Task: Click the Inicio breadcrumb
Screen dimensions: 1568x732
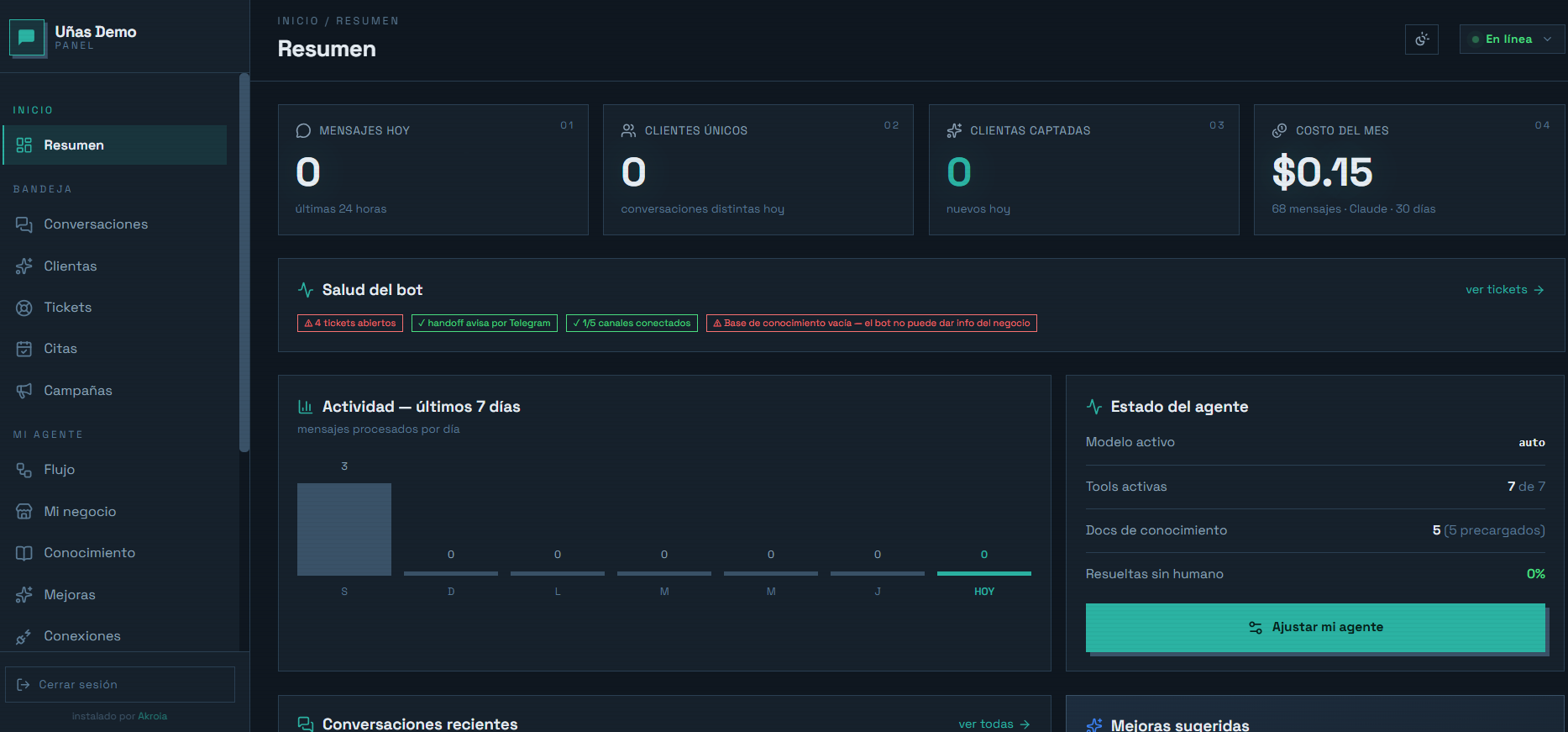Action: pyautogui.click(x=298, y=21)
